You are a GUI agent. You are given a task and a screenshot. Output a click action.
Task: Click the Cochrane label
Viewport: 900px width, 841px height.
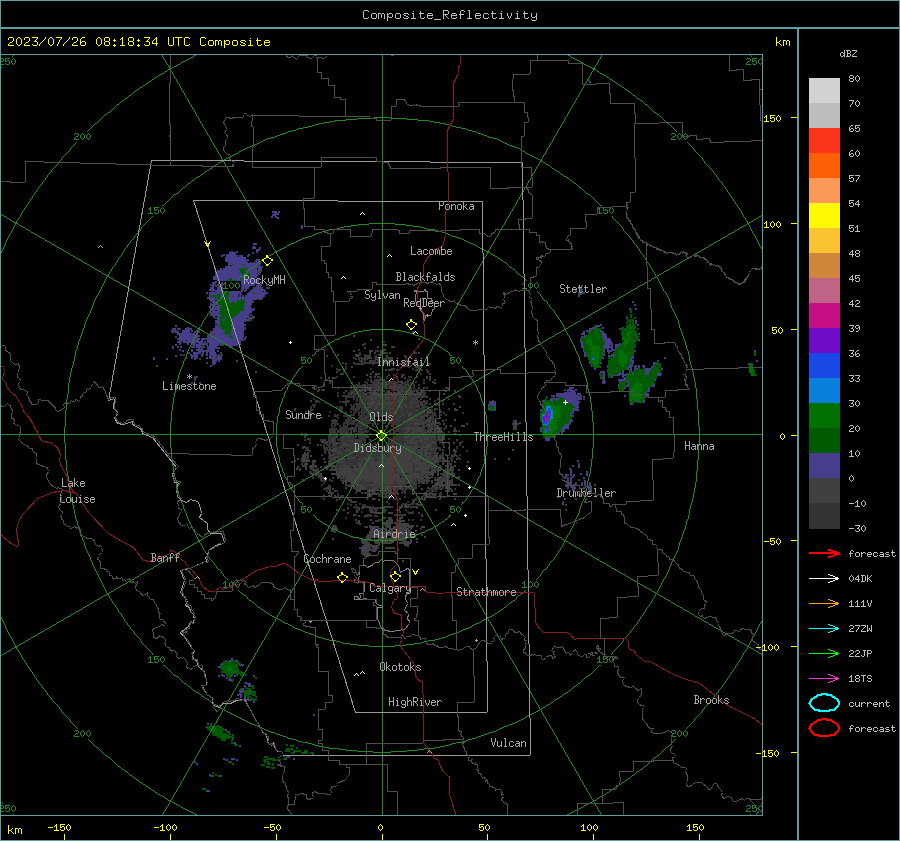[327, 559]
